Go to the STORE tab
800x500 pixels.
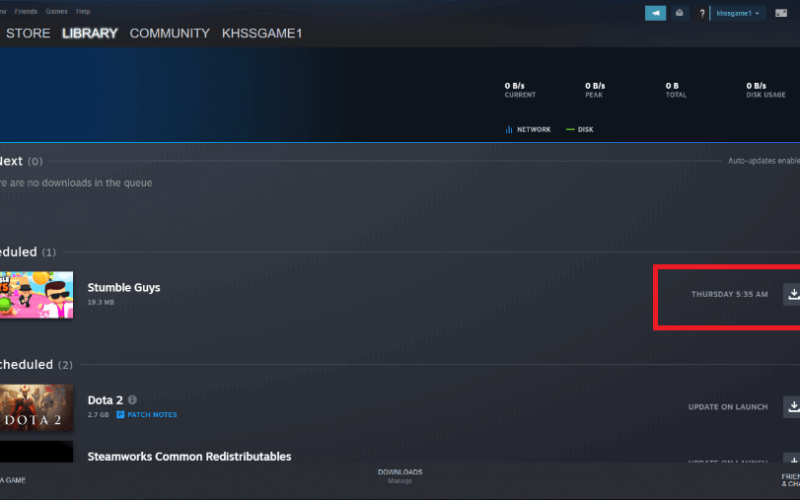28,33
